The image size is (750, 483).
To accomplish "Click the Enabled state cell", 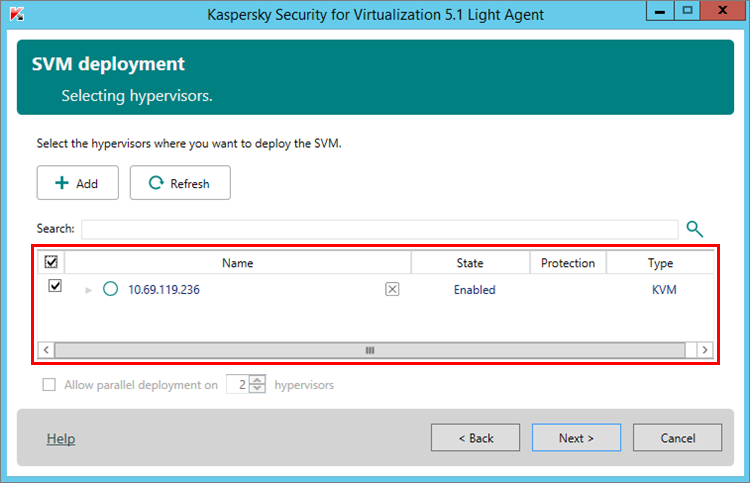I will click(x=474, y=289).
